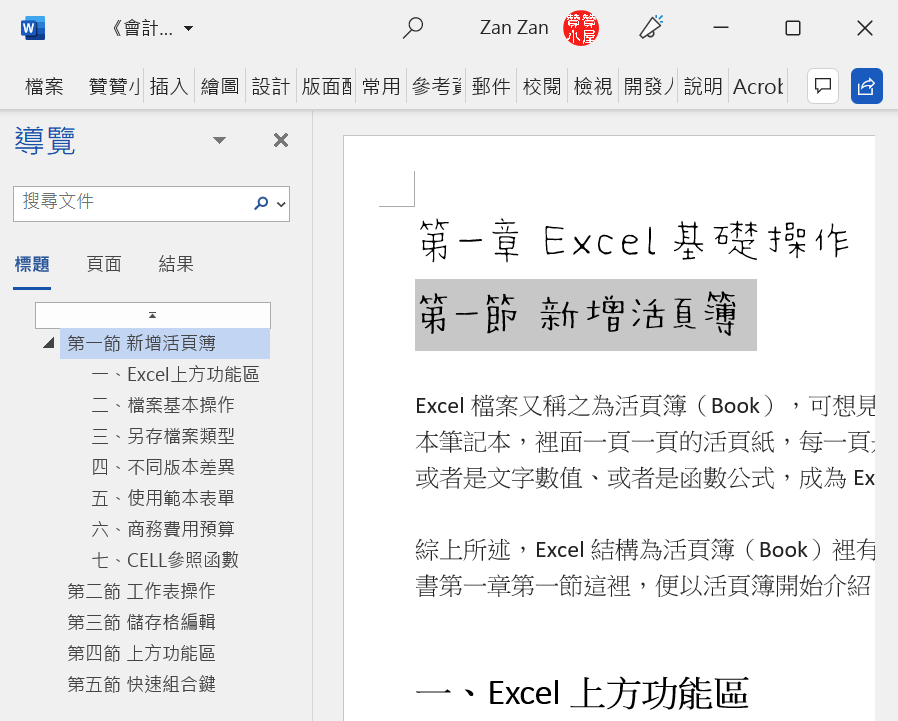The image size is (898, 721).
Task: Select the 結果 results tab
Action: pos(176,265)
